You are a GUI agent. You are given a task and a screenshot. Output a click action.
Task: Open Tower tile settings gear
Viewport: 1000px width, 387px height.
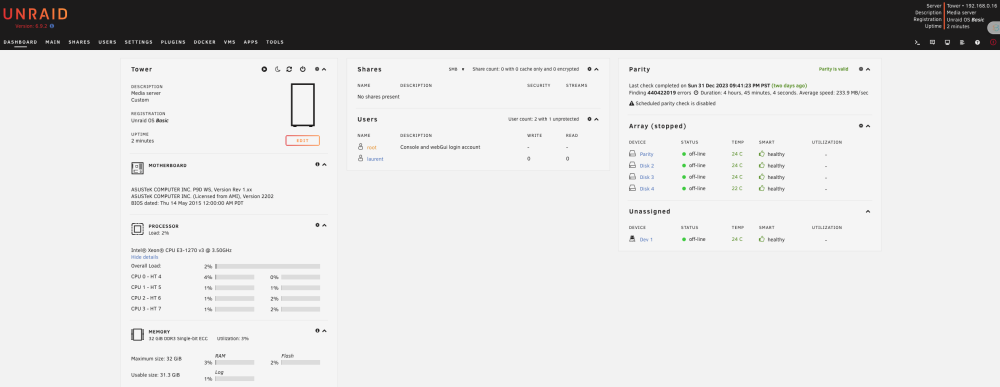pos(317,69)
